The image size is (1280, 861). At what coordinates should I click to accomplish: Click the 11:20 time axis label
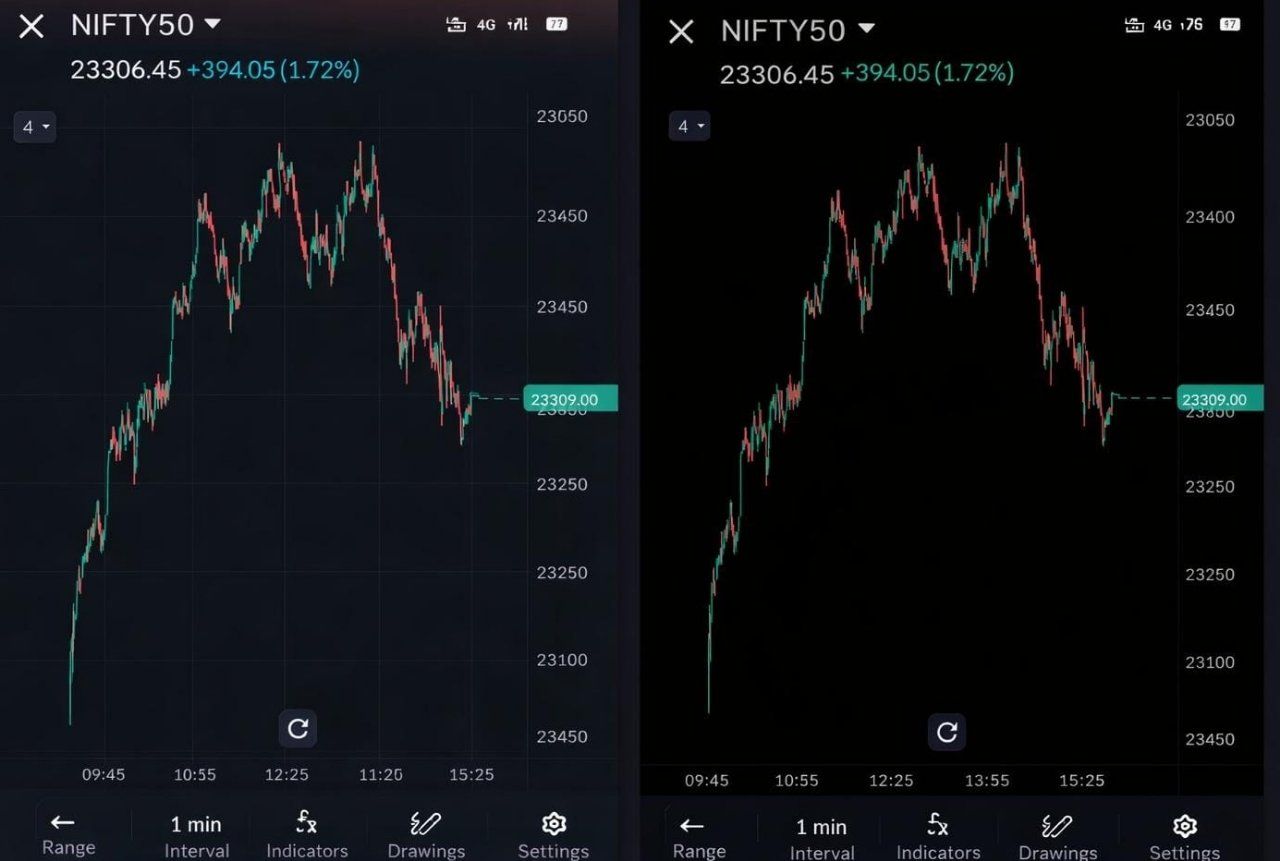tap(381, 775)
